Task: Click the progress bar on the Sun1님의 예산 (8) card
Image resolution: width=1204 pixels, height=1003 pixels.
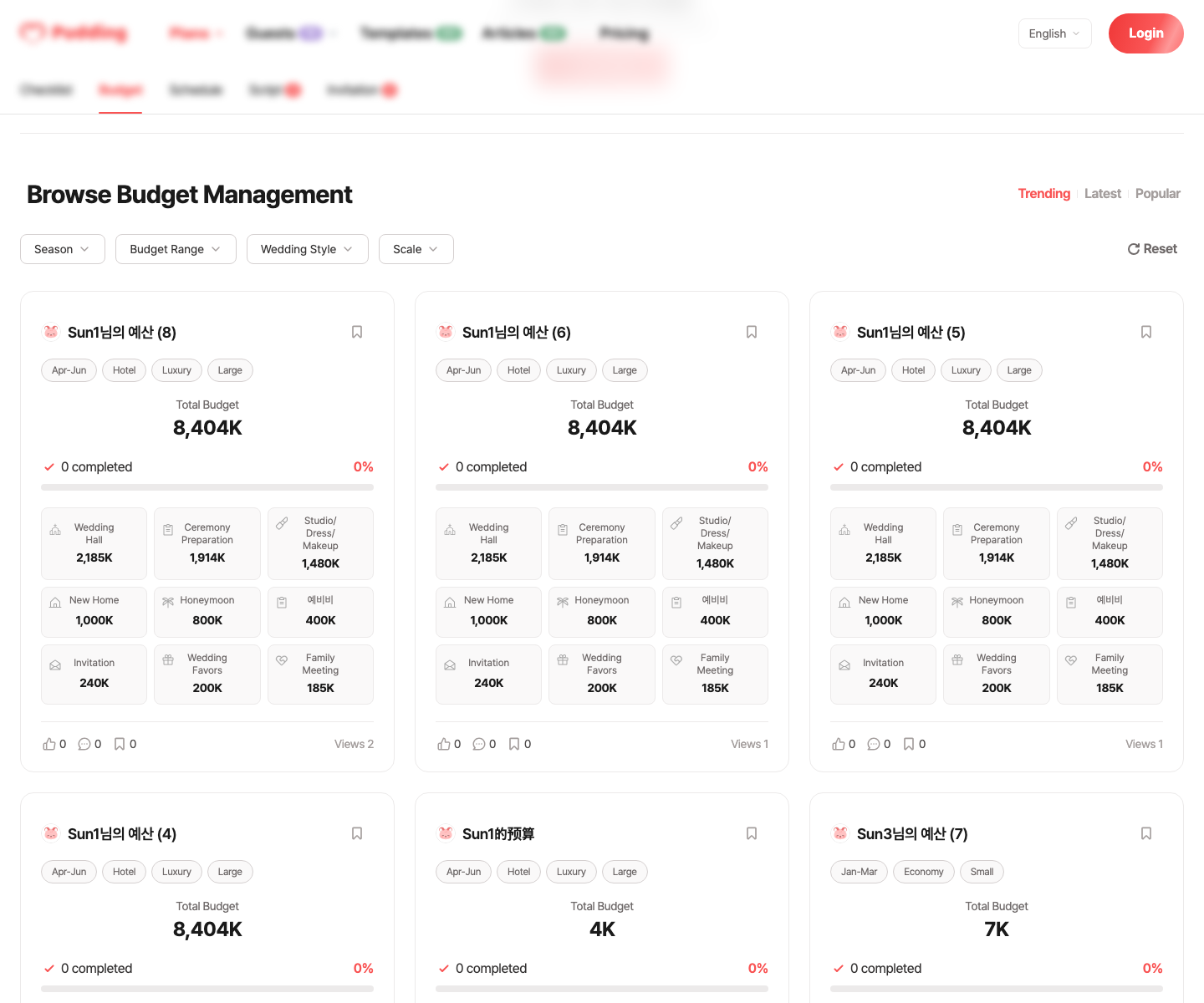Action: [207, 487]
